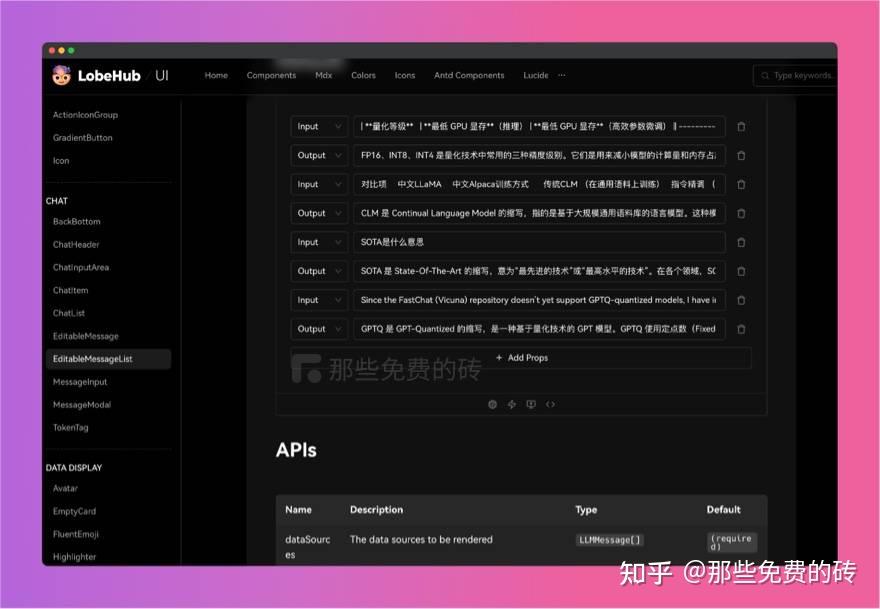Delete the first Input message row via trash icon
The width and height of the screenshot is (880, 609).
740,126
